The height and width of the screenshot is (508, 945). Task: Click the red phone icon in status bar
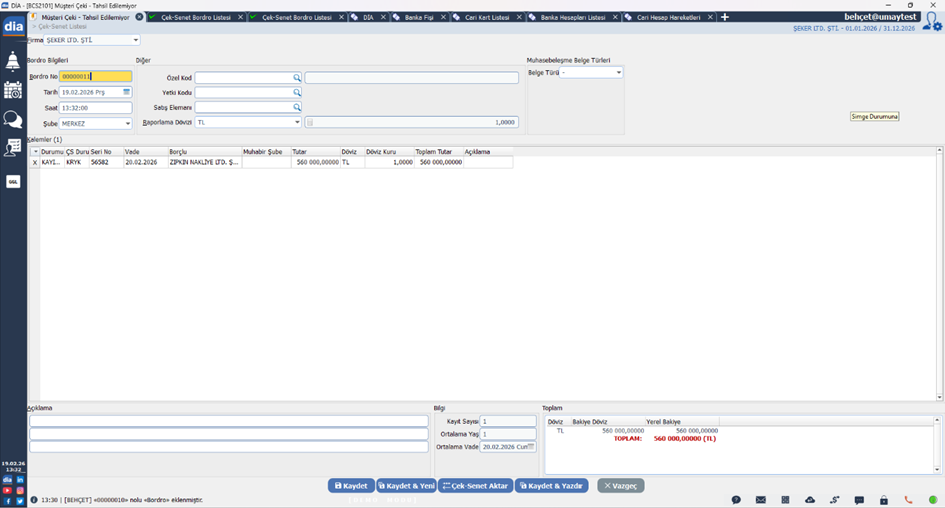click(x=908, y=499)
